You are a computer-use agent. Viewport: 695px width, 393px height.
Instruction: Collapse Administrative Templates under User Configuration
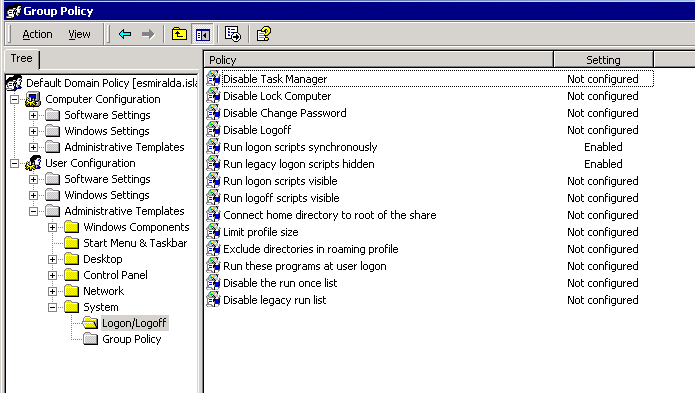tap(34, 211)
